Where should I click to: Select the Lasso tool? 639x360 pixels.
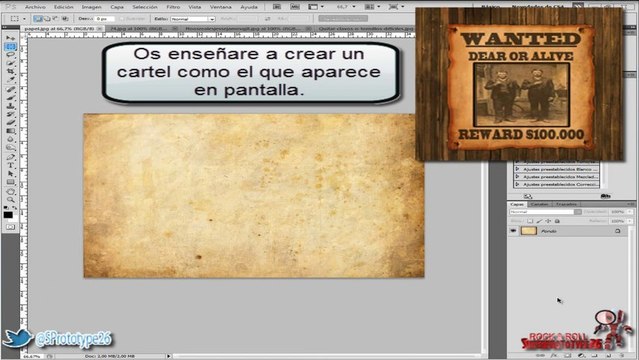click(x=10, y=55)
